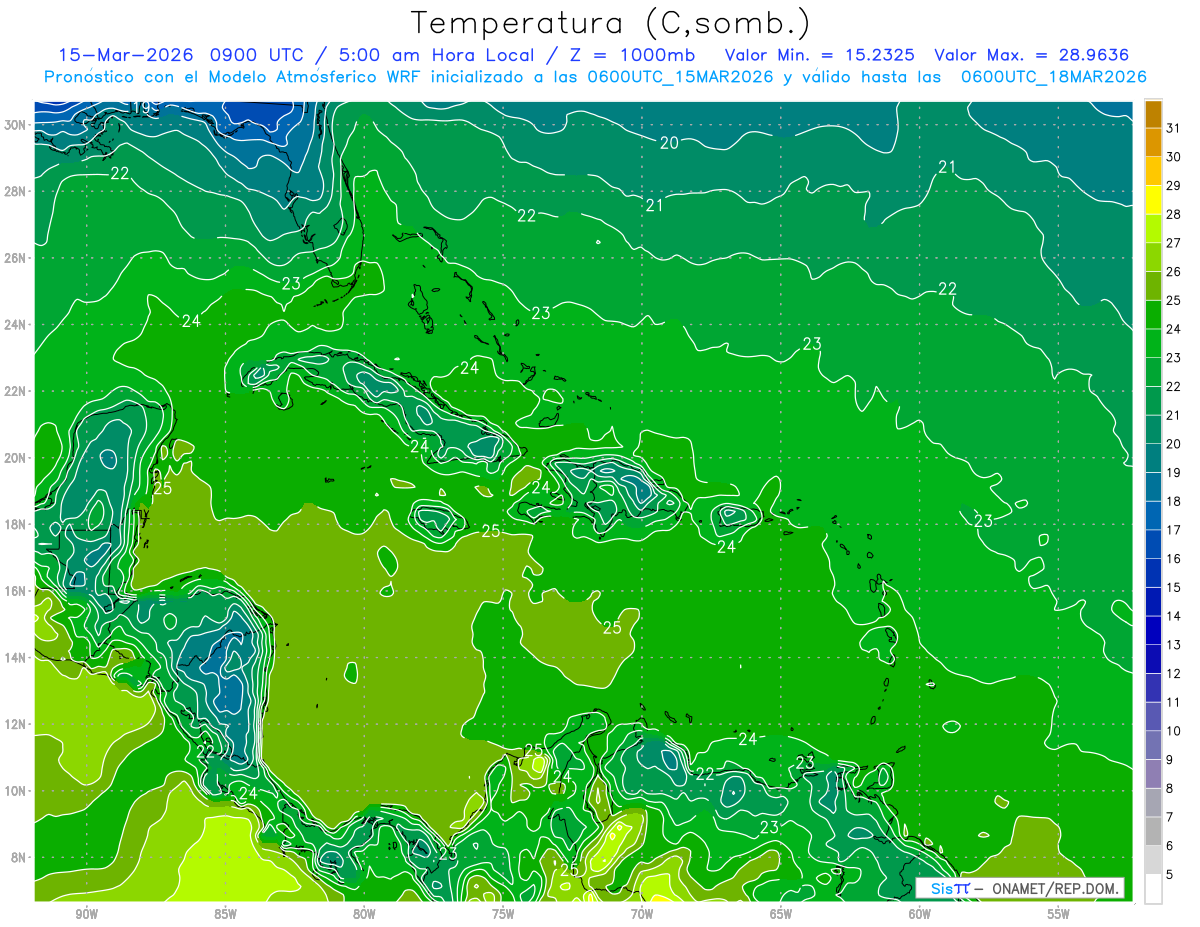Click value 28 on the color scale
The width and height of the screenshot is (1200, 927).
point(1174,214)
